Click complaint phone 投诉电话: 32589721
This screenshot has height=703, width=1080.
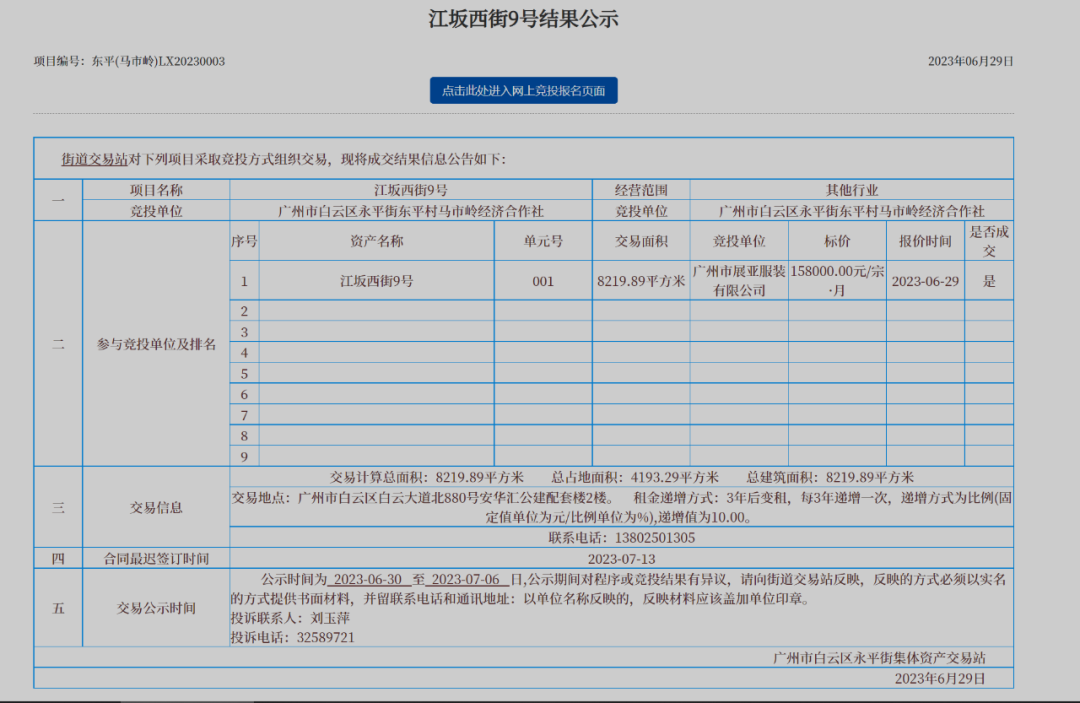pos(293,638)
